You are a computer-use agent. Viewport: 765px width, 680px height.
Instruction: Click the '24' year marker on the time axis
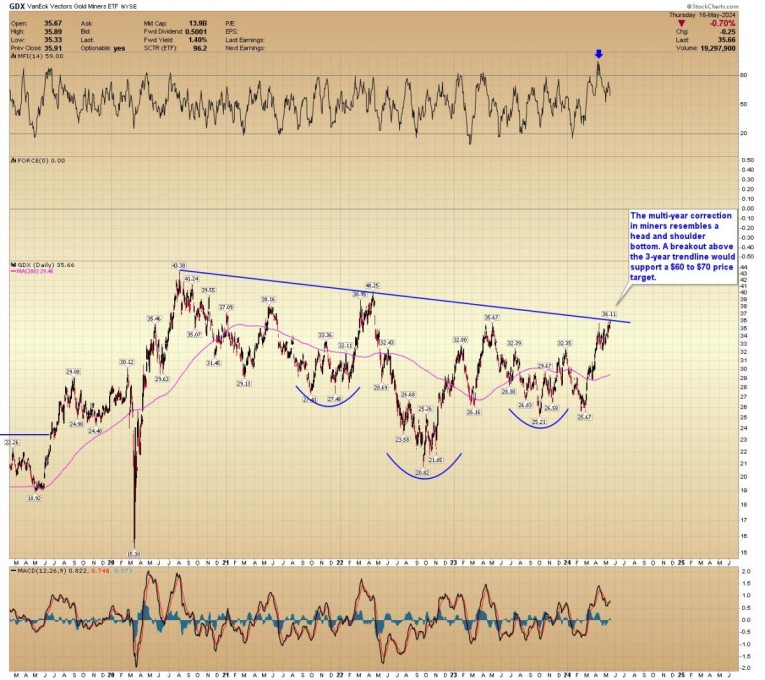tap(565, 563)
